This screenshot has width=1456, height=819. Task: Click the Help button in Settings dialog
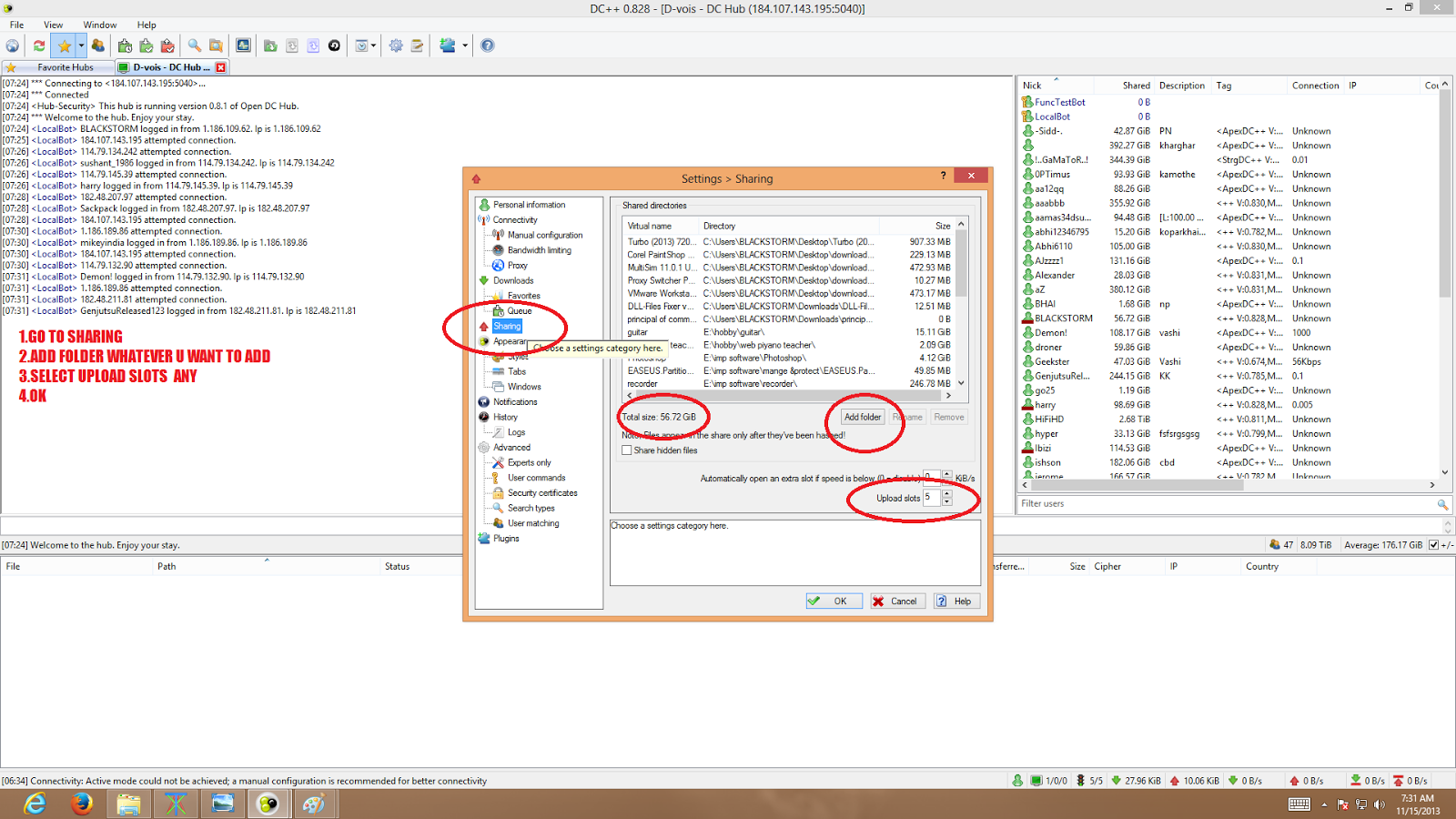pos(955,601)
